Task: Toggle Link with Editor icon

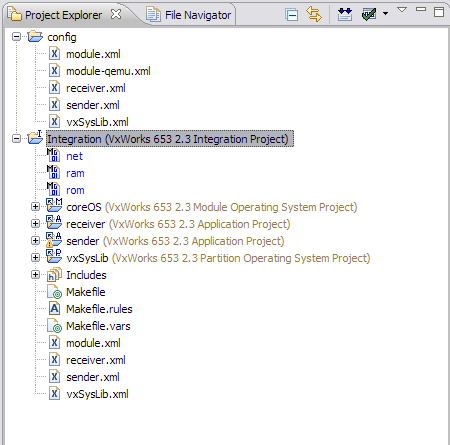Action: pyautogui.click(x=314, y=15)
